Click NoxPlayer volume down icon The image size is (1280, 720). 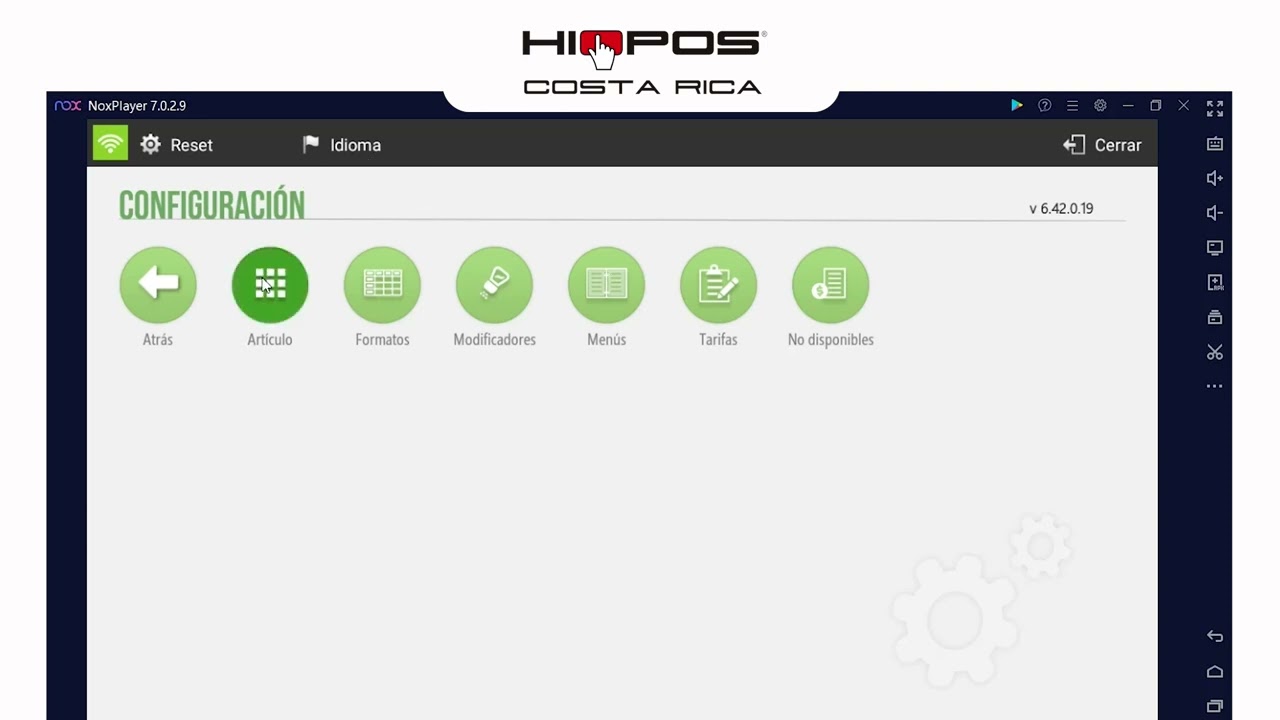point(1215,213)
